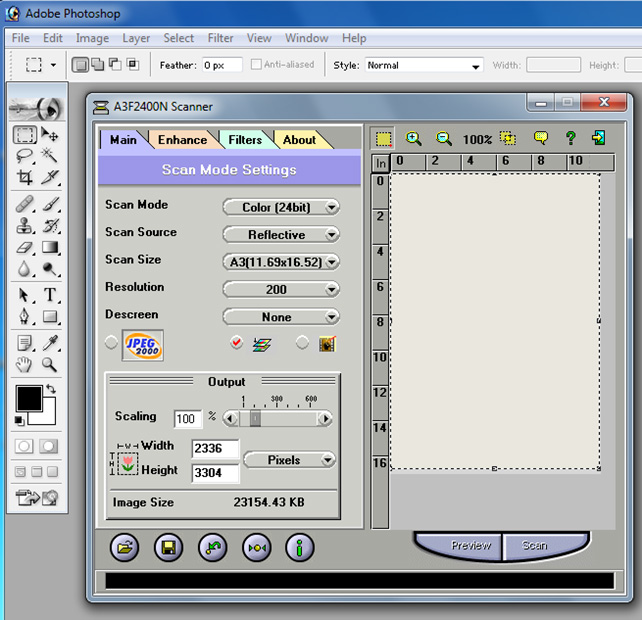Click the scanner save disk button
The width and height of the screenshot is (642, 620).
pos(169,548)
